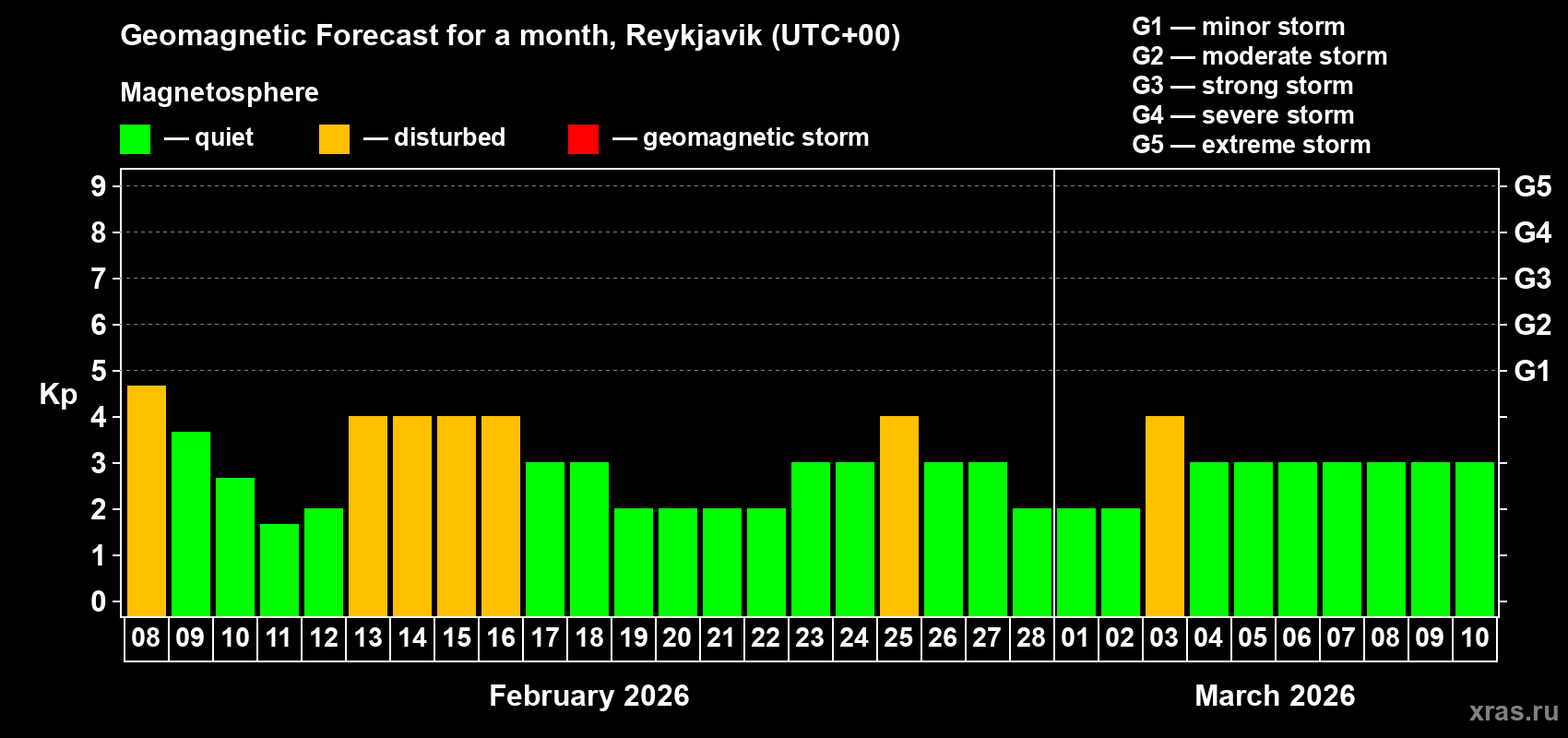The image size is (1568, 738).
Task: Click date label 28 on the axis
Action: pyautogui.click(x=1031, y=637)
